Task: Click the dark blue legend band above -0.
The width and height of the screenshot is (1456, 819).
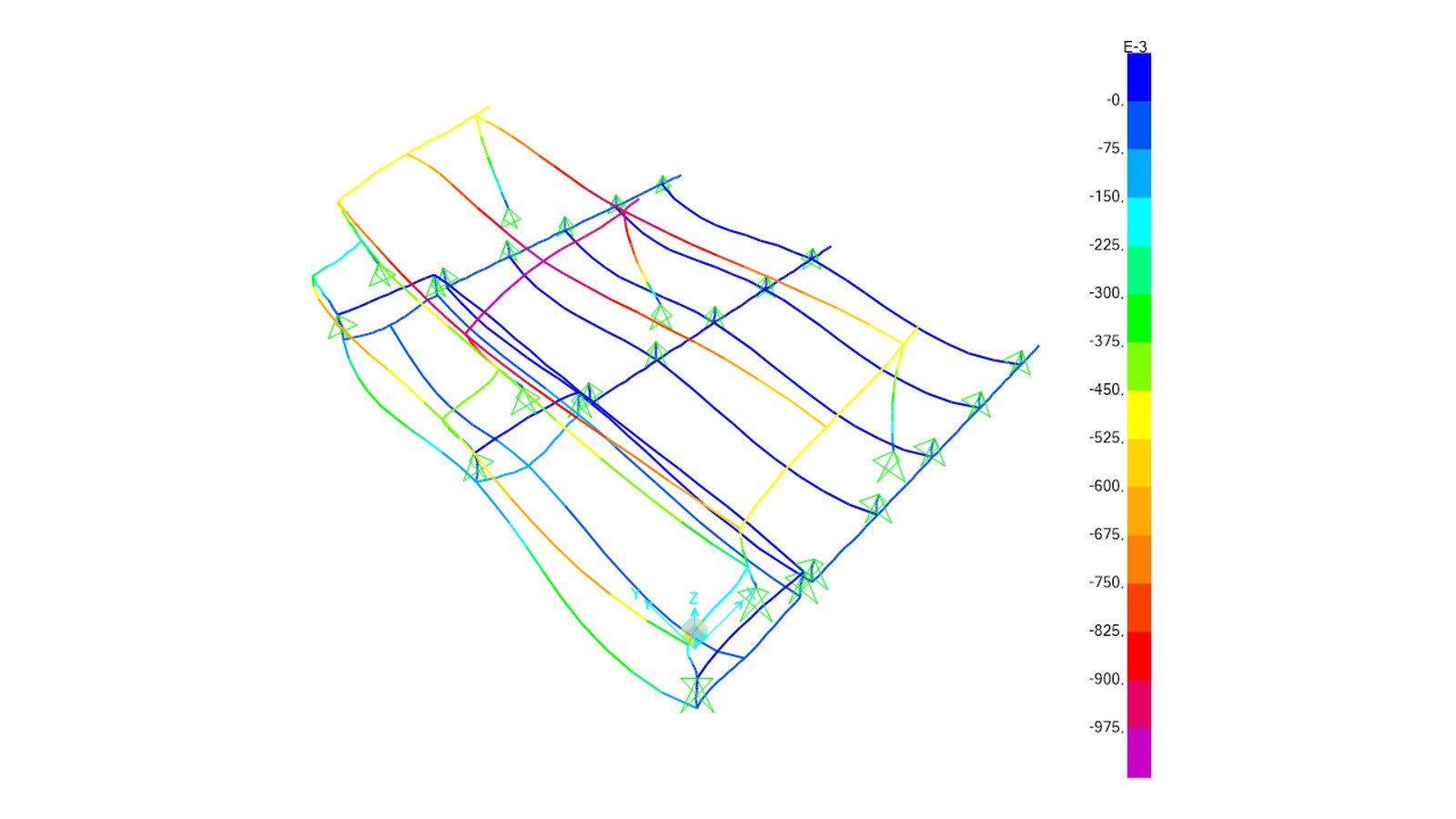Action: point(1138,76)
